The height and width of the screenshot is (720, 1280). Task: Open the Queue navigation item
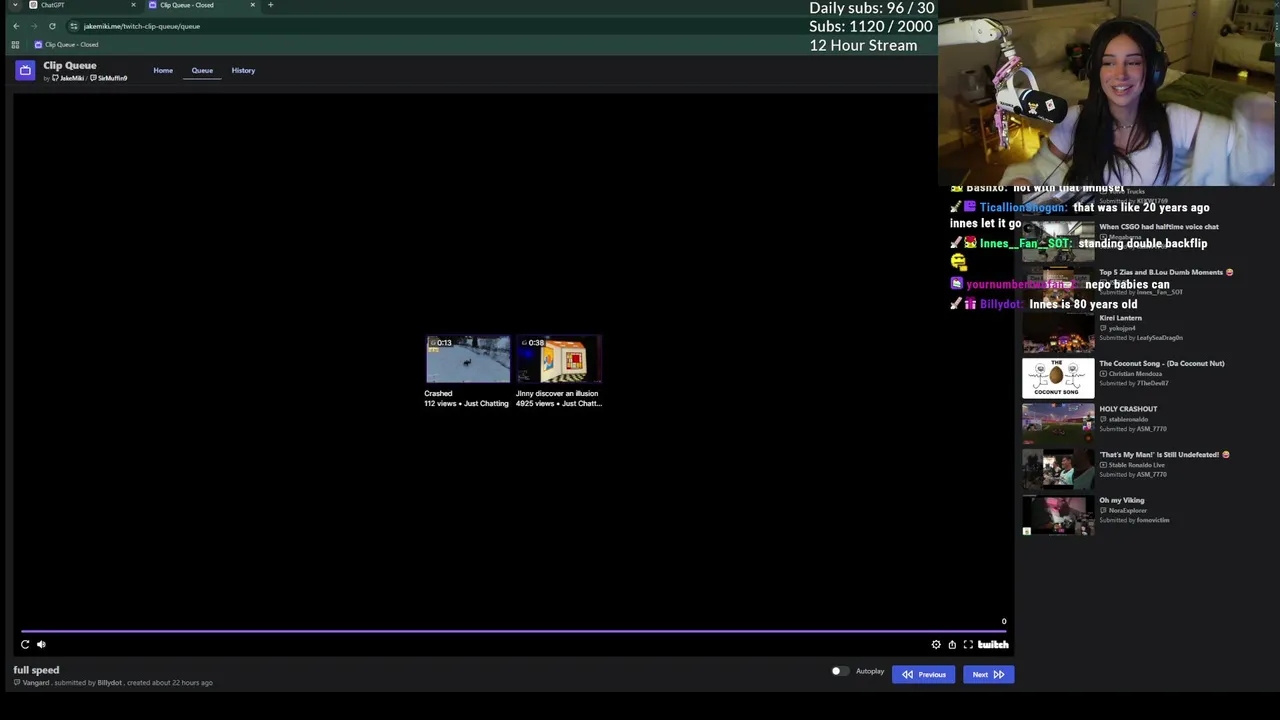(202, 70)
